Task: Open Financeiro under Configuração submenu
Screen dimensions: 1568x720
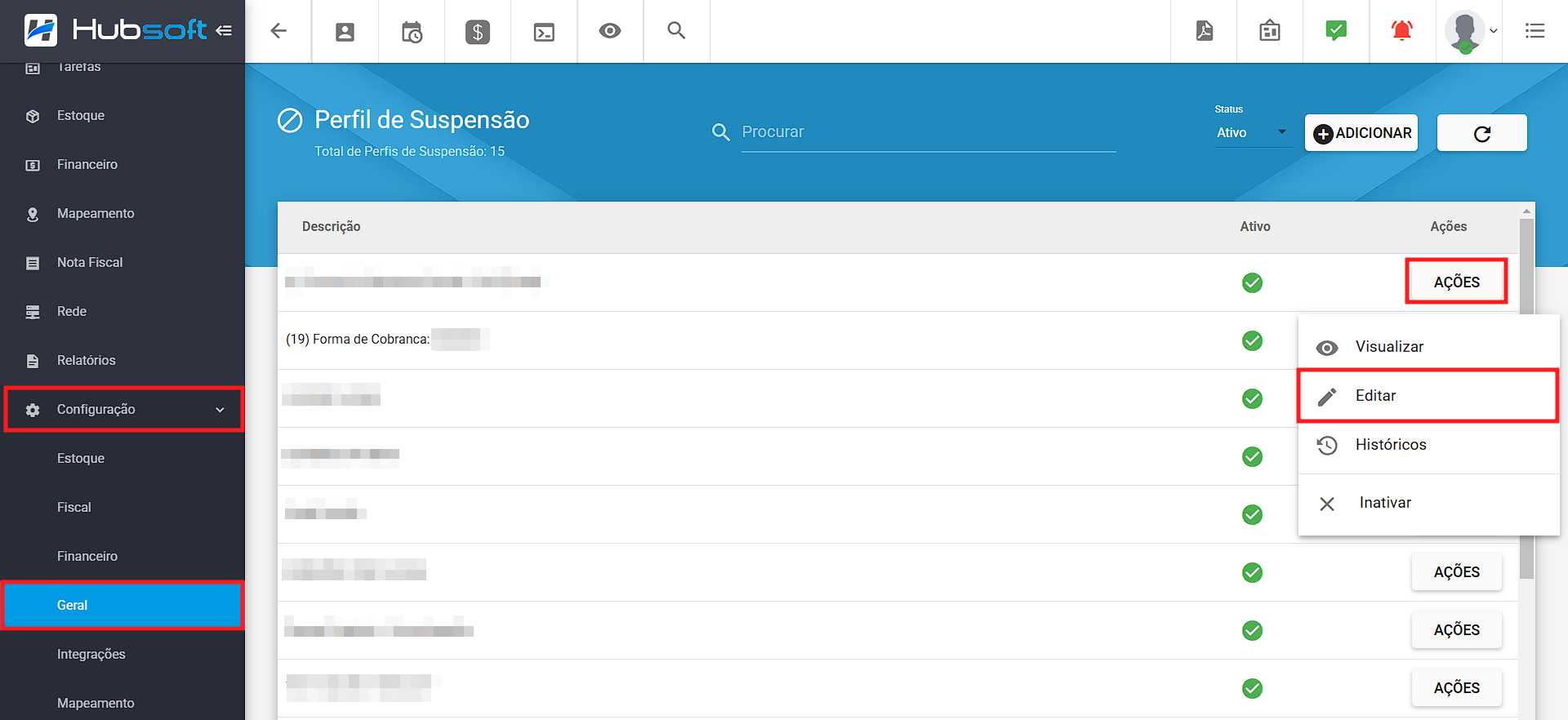Action: (122, 556)
